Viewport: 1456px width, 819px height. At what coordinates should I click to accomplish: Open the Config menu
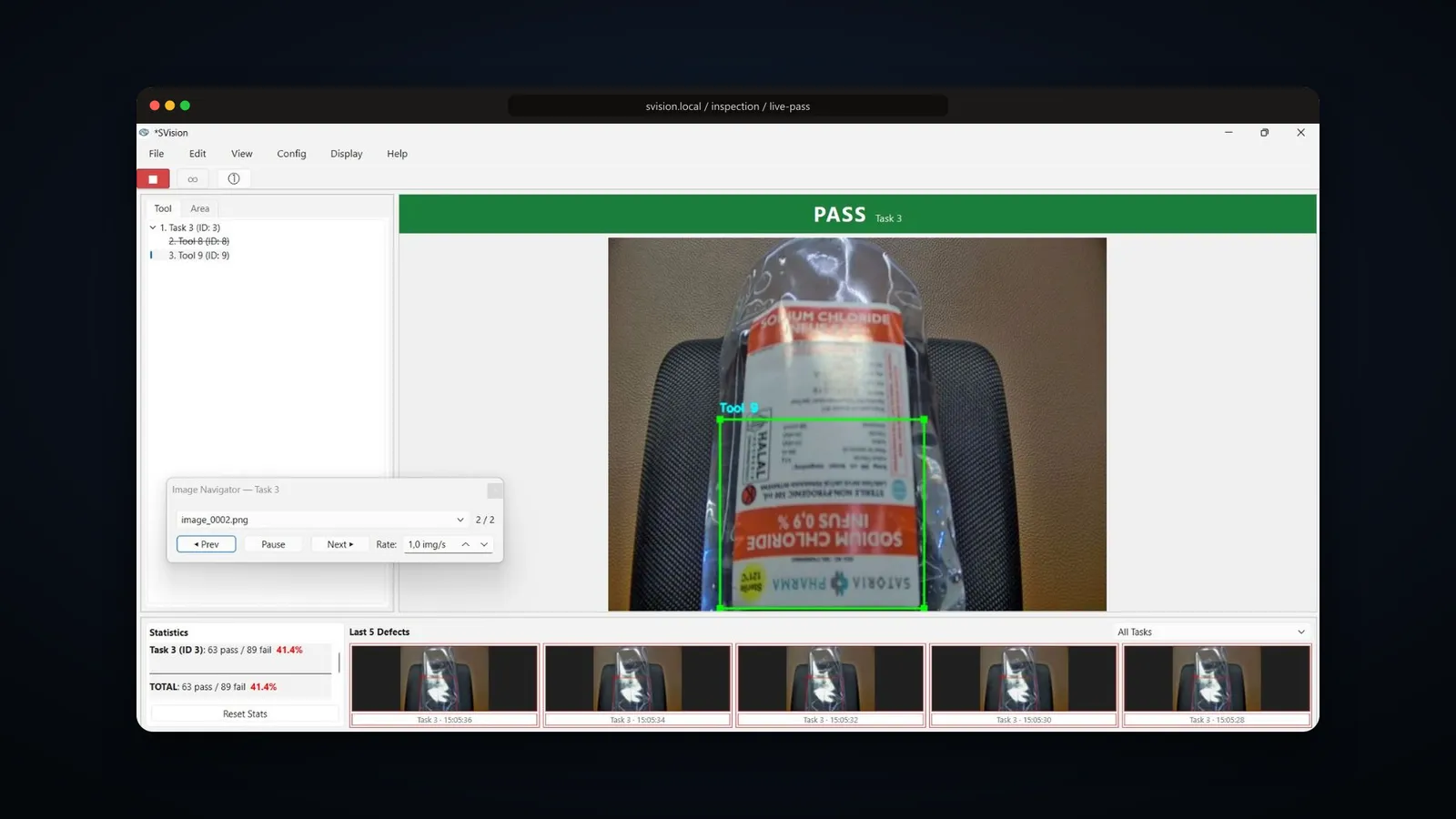pos(291,154)
